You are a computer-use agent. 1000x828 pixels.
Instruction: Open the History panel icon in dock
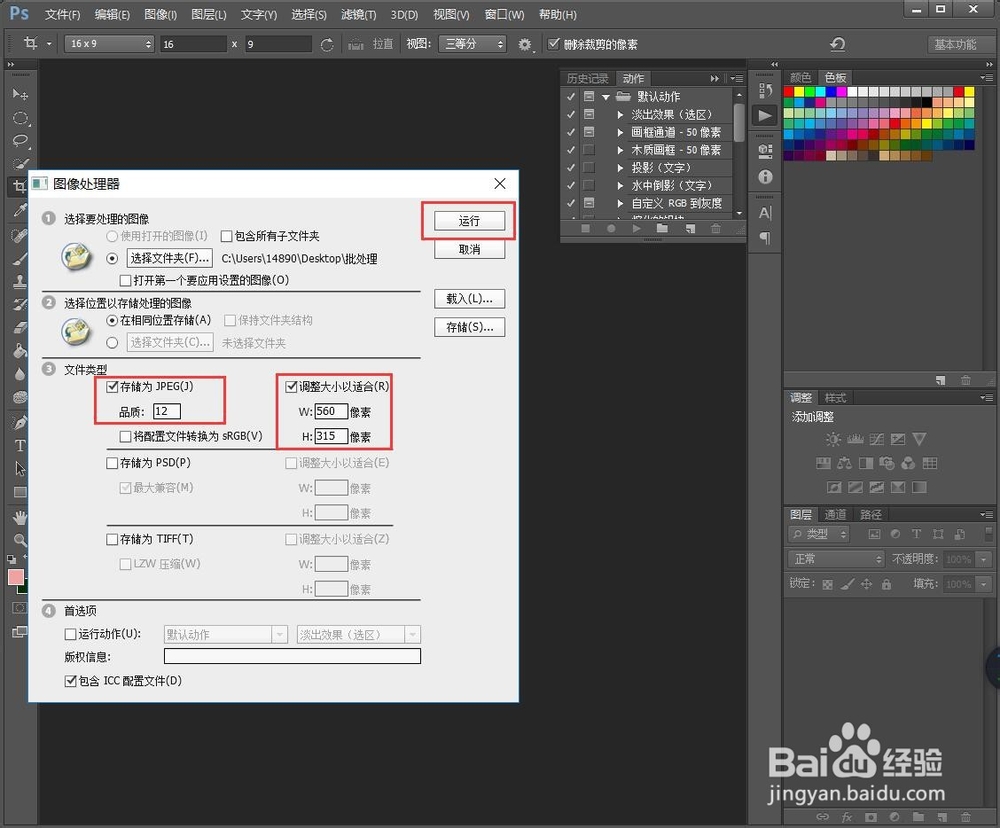coord(765,91)
